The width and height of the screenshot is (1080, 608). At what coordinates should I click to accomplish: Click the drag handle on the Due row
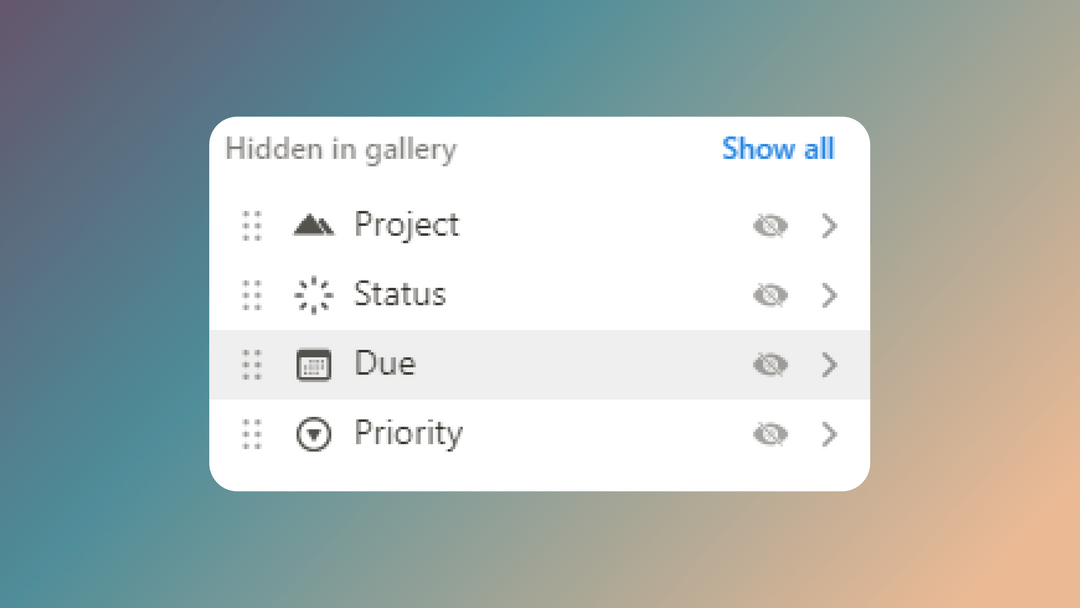pyautogui.click(x=251, y=365)
